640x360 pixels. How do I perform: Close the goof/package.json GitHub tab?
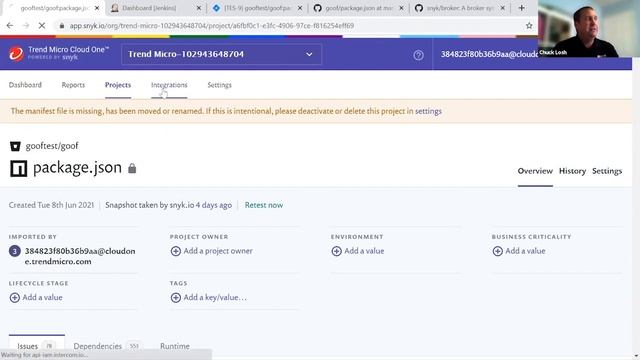(x=401, y=8)
